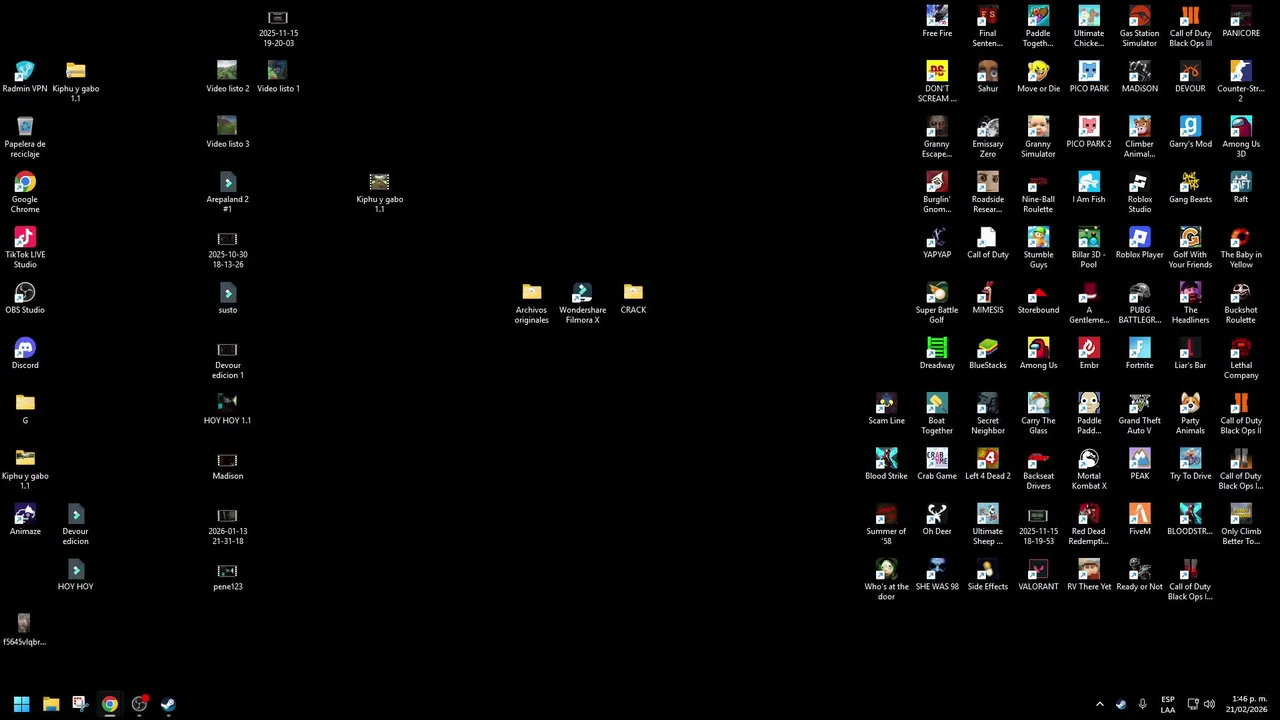
Task: Select the Archivos originales folder
Action: (531, 303)
